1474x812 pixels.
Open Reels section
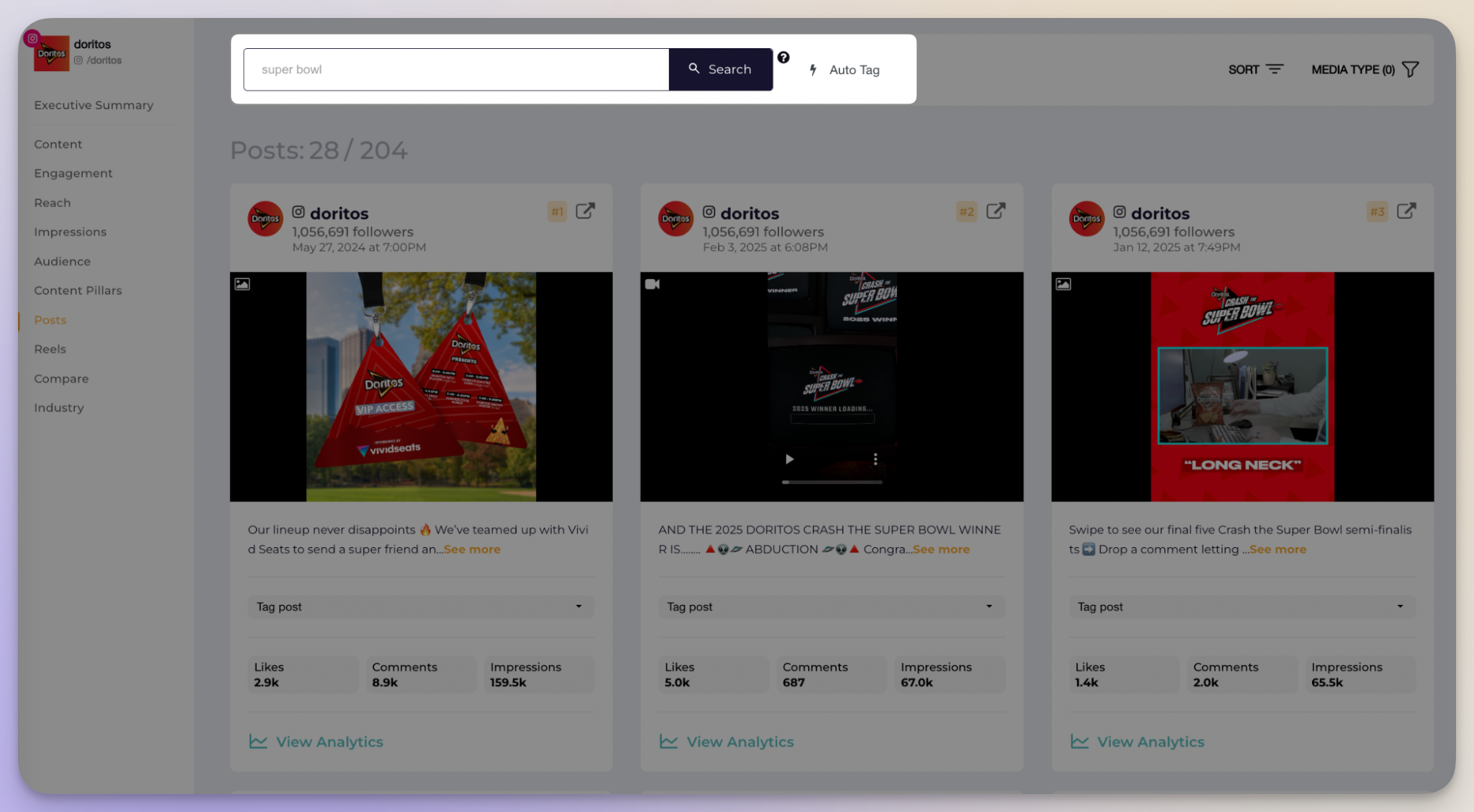coord(50,349)
